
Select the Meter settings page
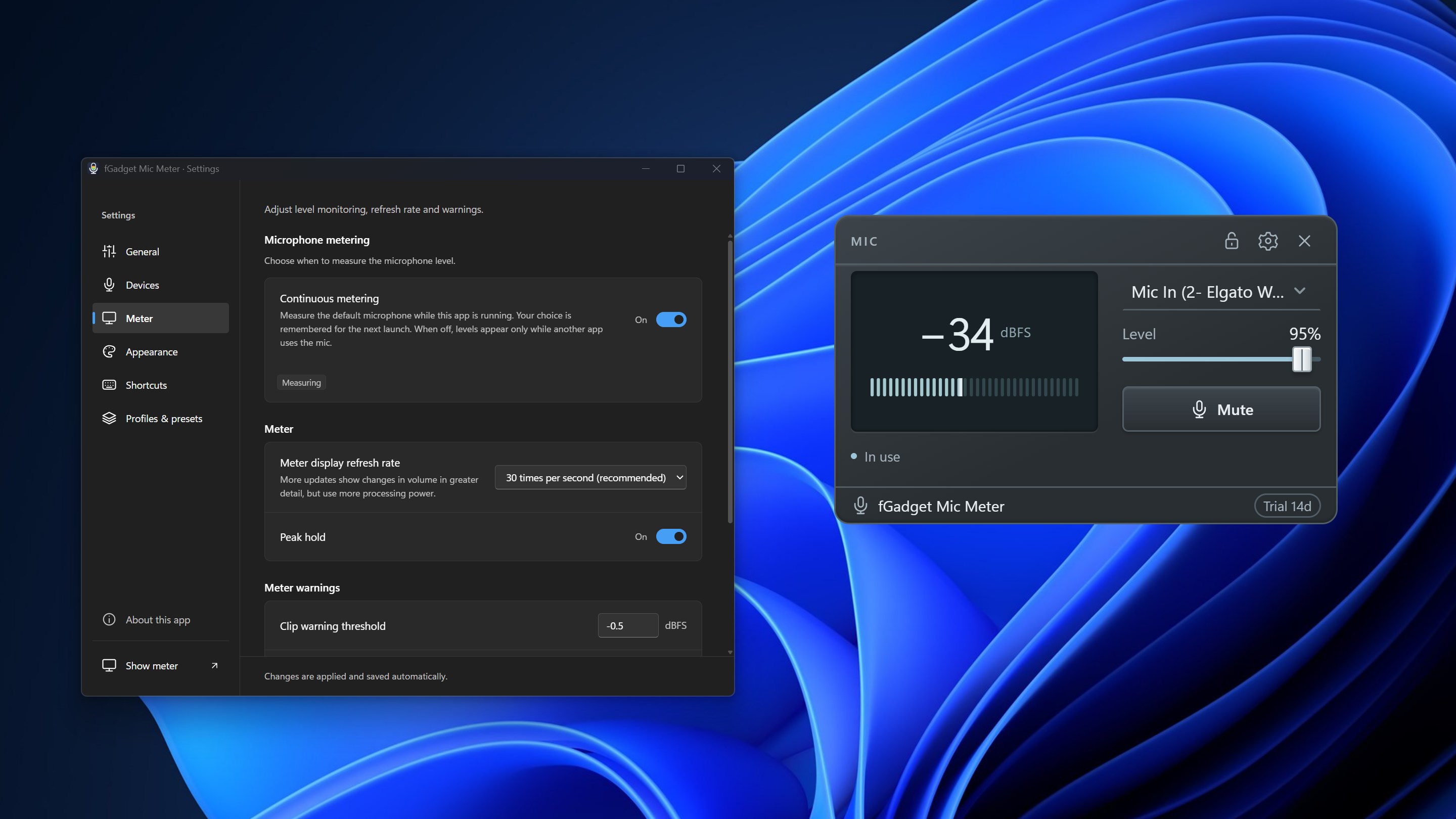click(x=161, y=318)
